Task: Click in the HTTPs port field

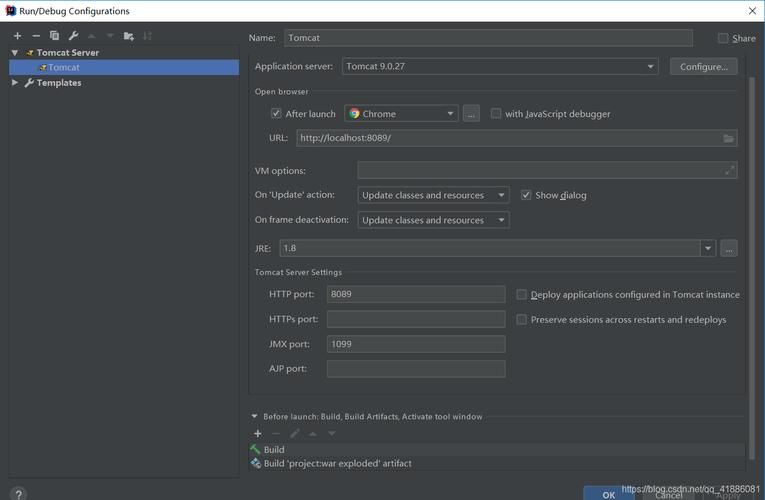Action: pyautogui.click(x=416, y=319)
